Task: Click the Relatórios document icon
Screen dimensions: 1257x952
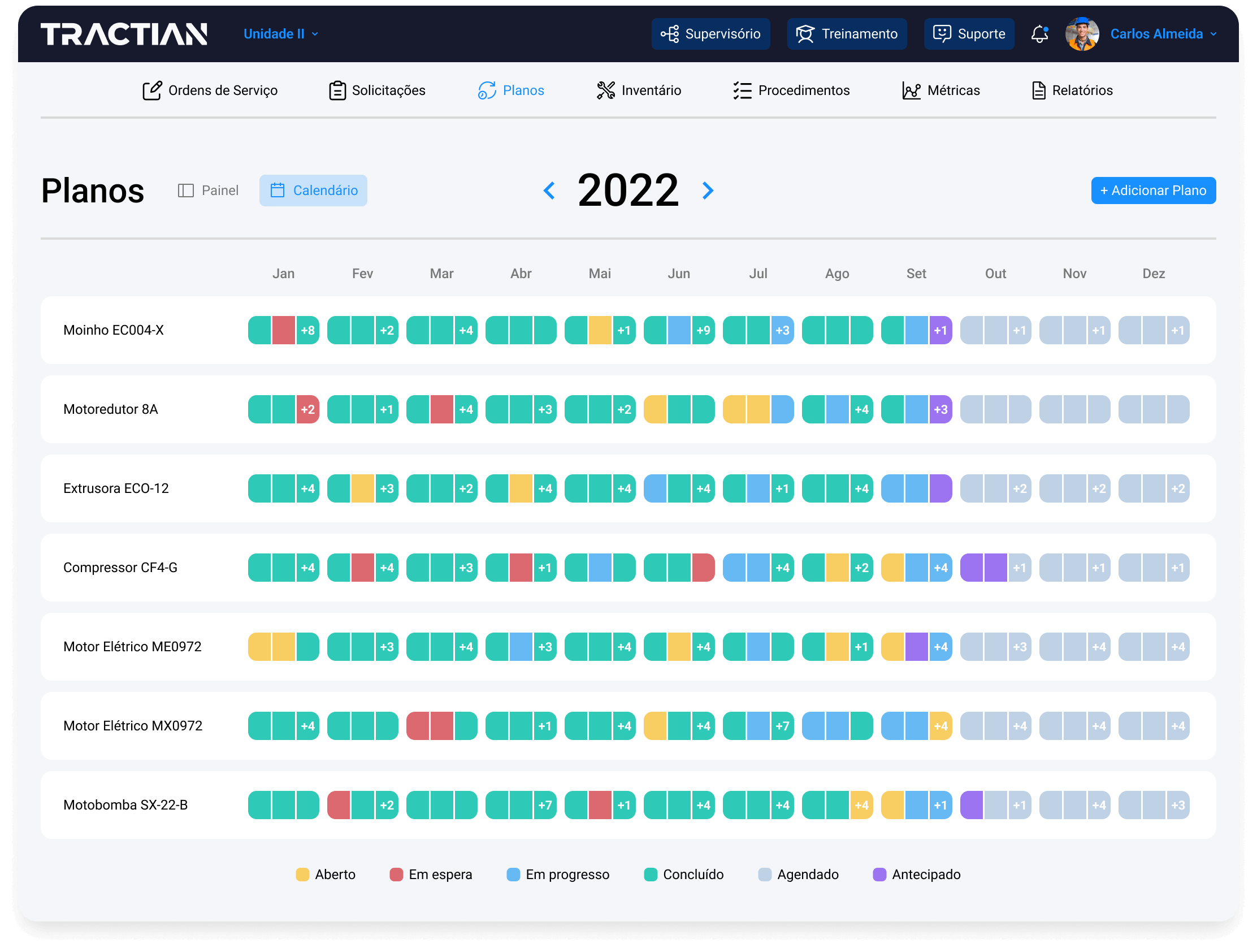Action: pyautogui.click(x=1039, y=90)
